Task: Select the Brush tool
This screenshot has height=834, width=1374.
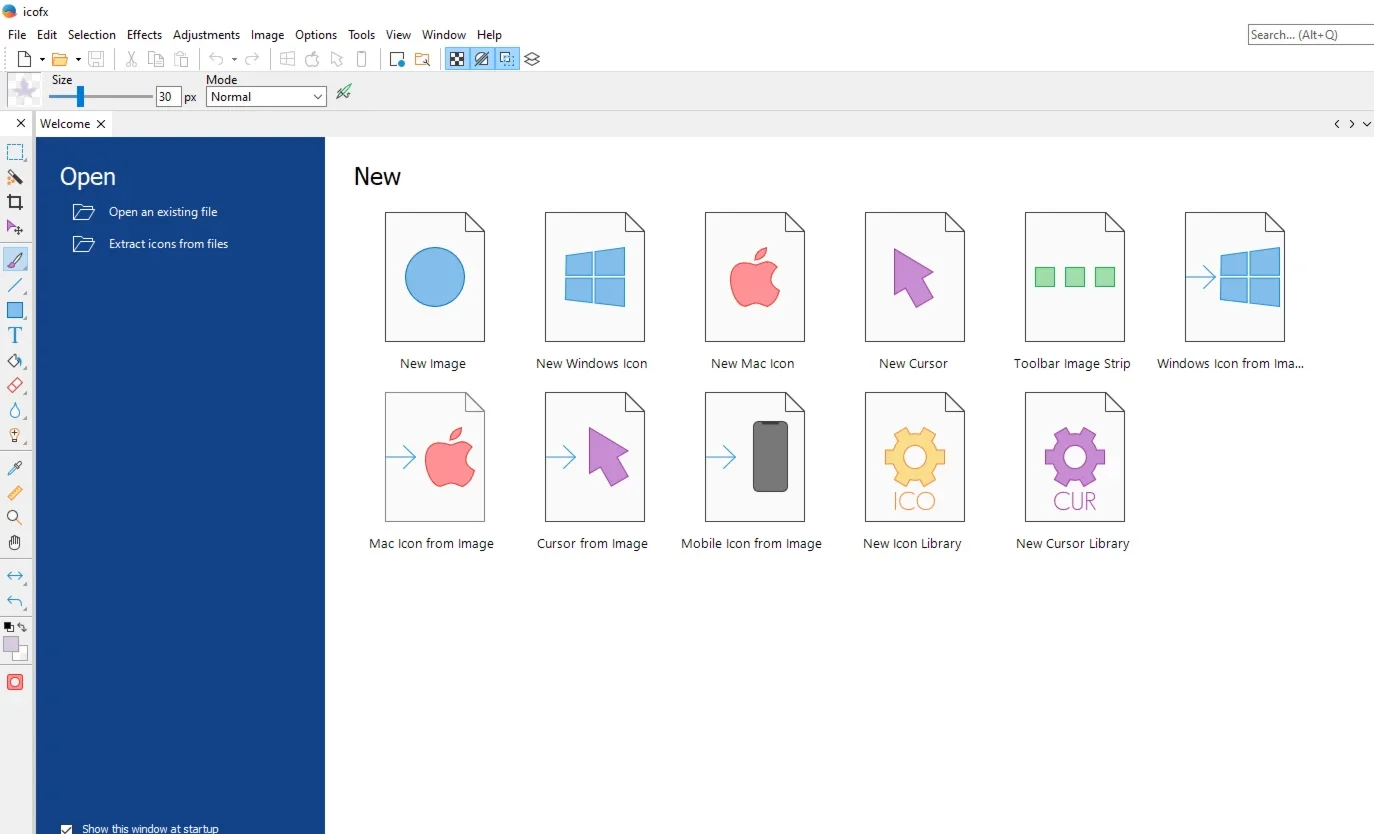Action: 15,260
